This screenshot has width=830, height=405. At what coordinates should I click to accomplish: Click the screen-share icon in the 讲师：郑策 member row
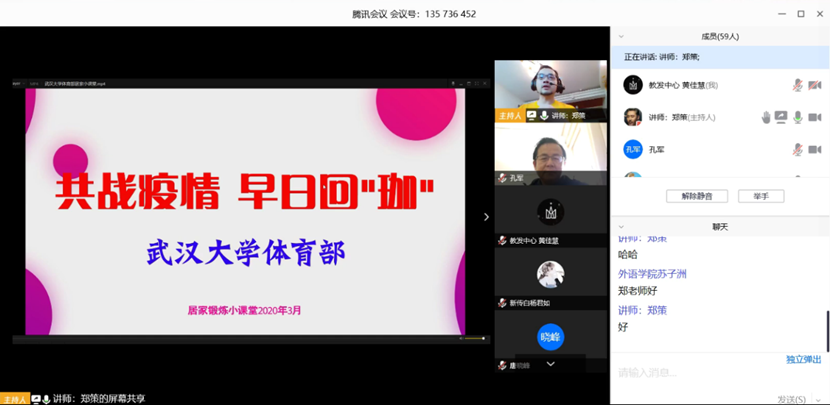781,117
